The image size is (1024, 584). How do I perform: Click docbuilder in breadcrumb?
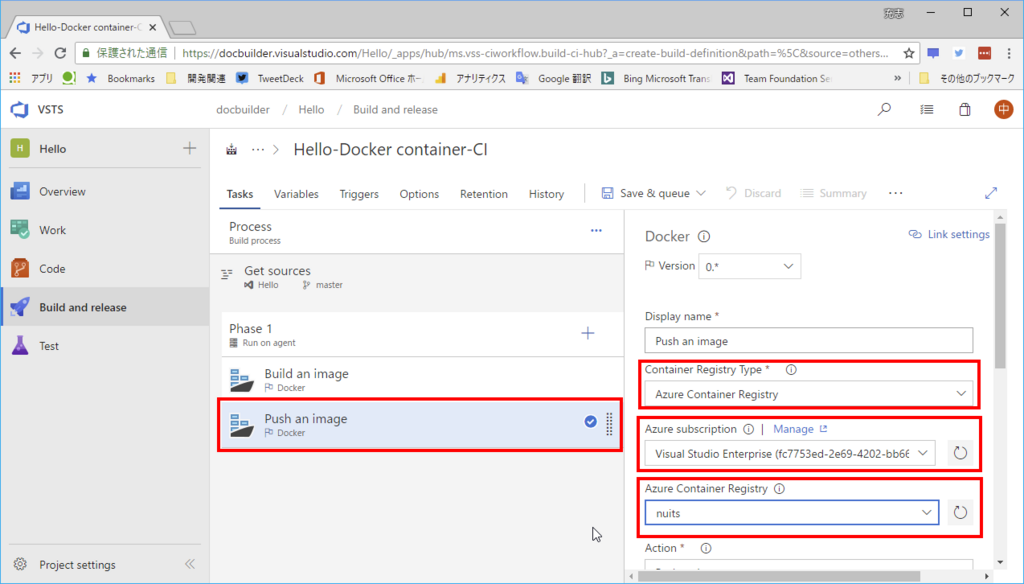click(x=243, y=110)
